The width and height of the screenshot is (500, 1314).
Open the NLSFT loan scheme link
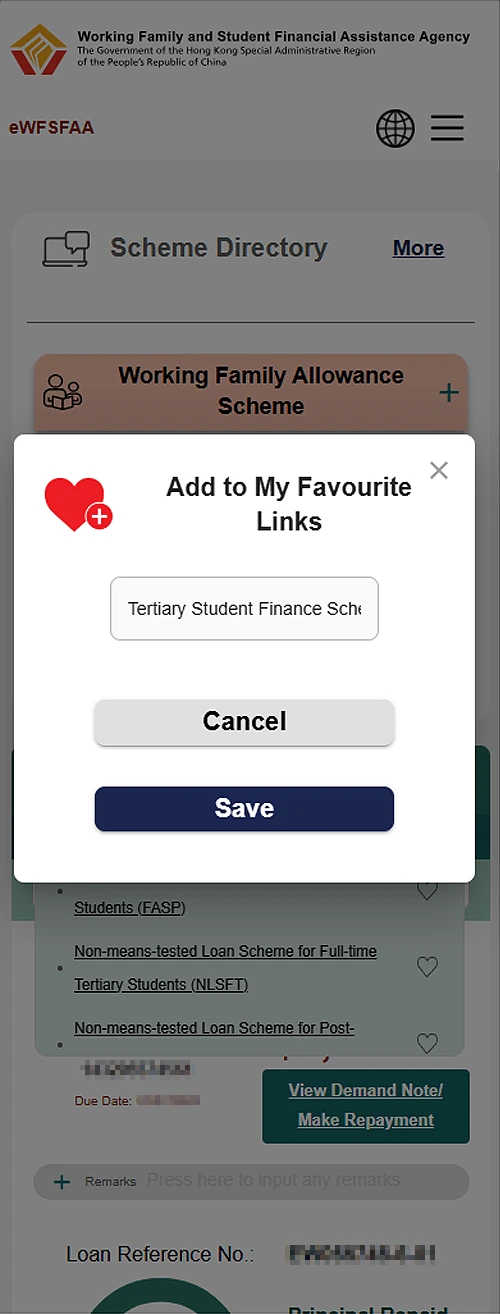(x=225, y=968)
